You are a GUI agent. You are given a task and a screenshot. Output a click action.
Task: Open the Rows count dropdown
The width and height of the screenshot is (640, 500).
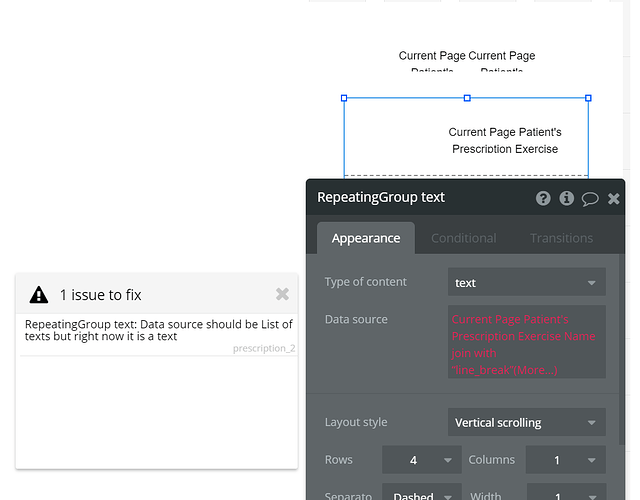421,460
